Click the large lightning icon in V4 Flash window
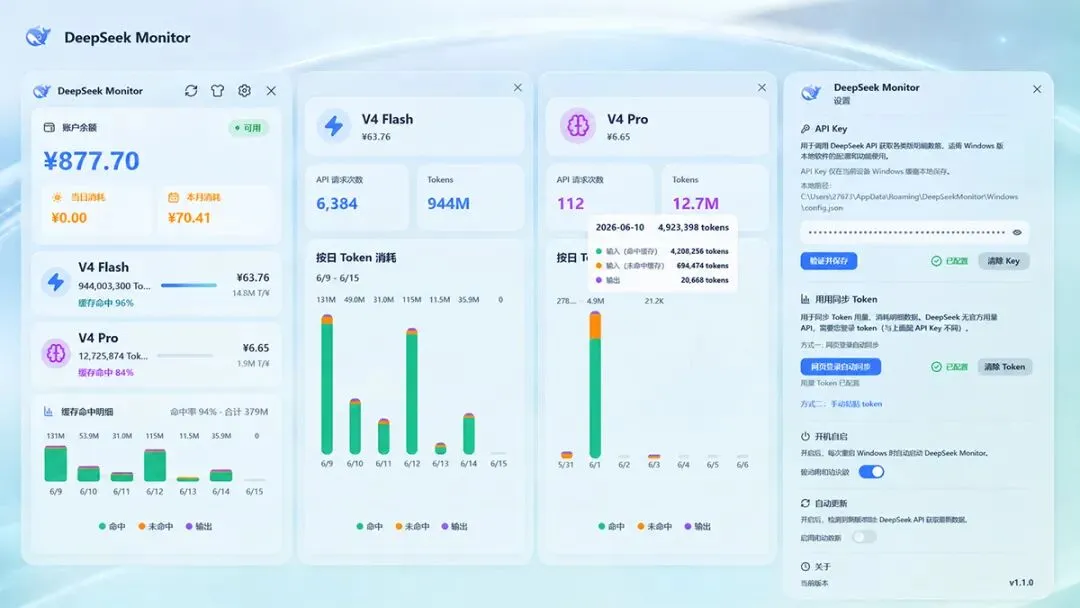Image resolution: width=1080 pixels, height=608 pixels. point(334,126)
